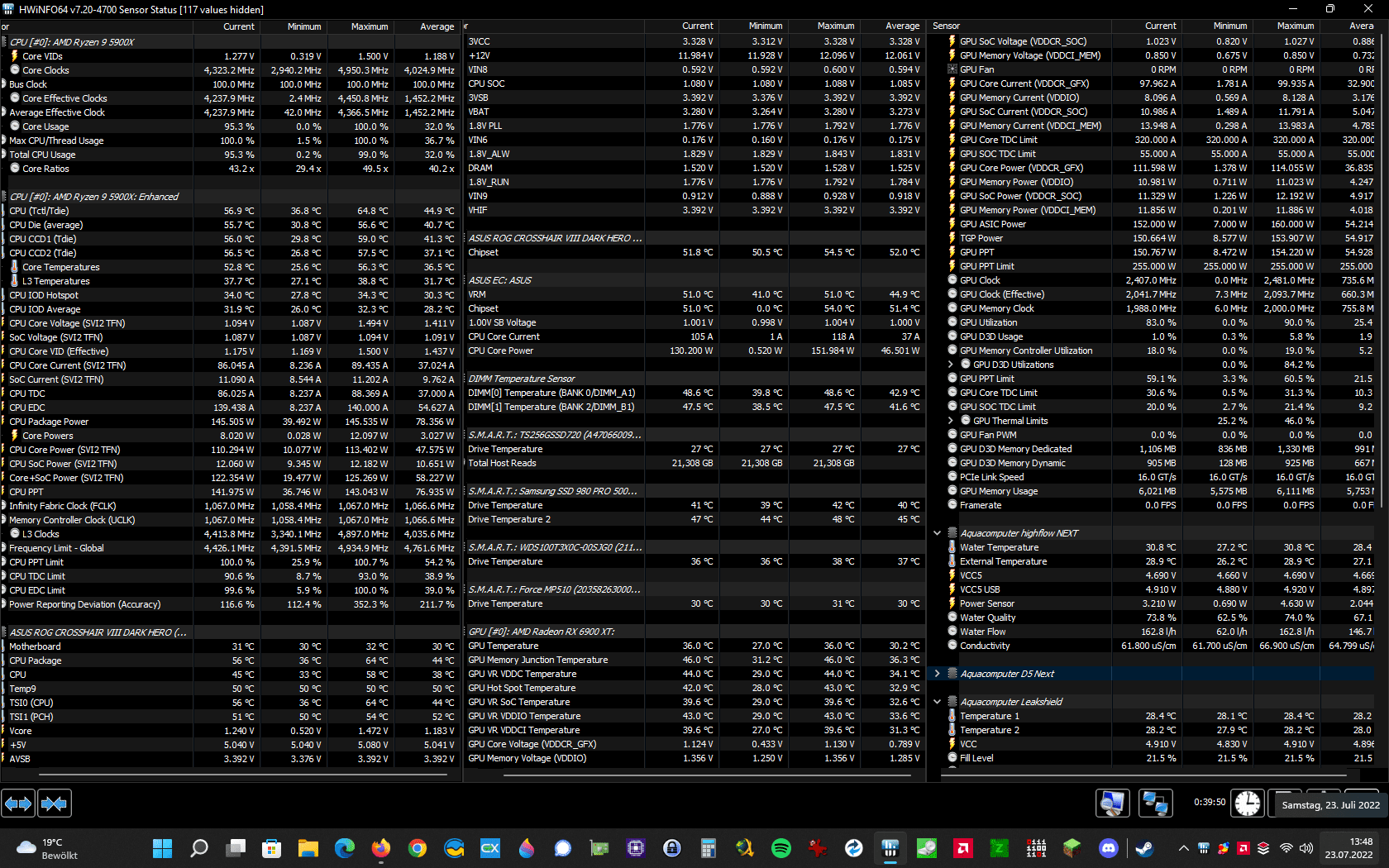
Task: Launch Microsoft Edge from the taskbar
Action: tap(345, 848)
